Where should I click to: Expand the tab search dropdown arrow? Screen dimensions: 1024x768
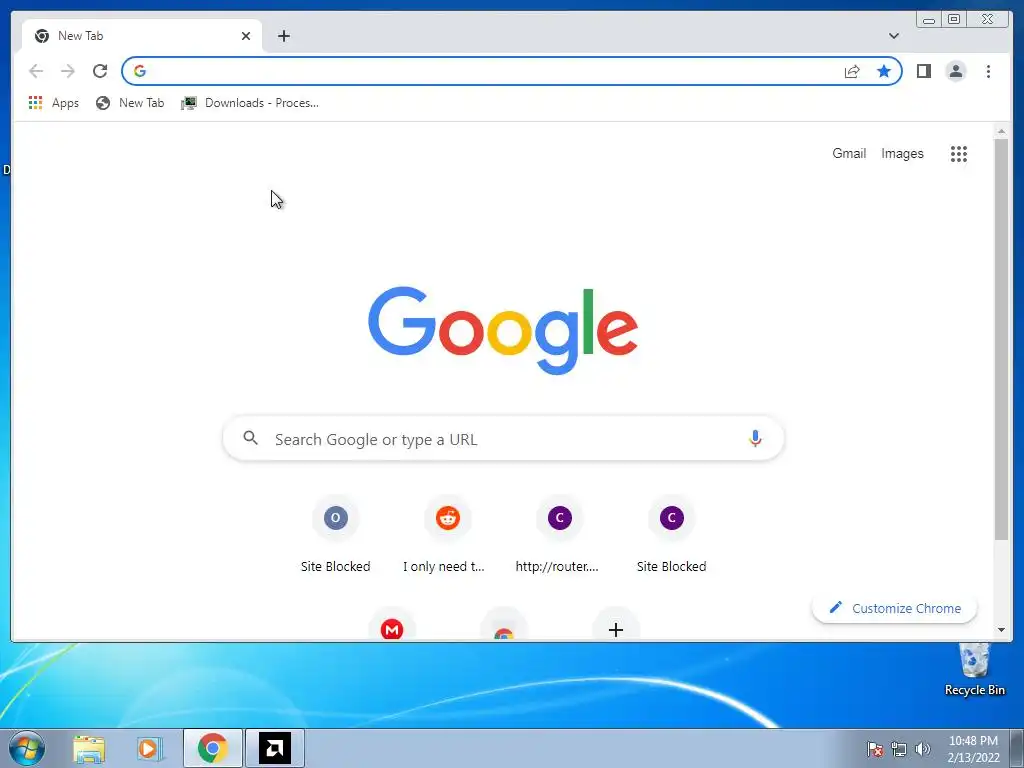coord(894,36)
